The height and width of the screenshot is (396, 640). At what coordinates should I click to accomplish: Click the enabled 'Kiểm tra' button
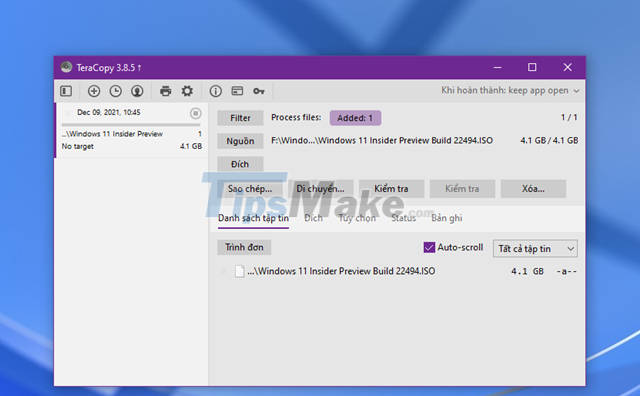tap(391, 189)
